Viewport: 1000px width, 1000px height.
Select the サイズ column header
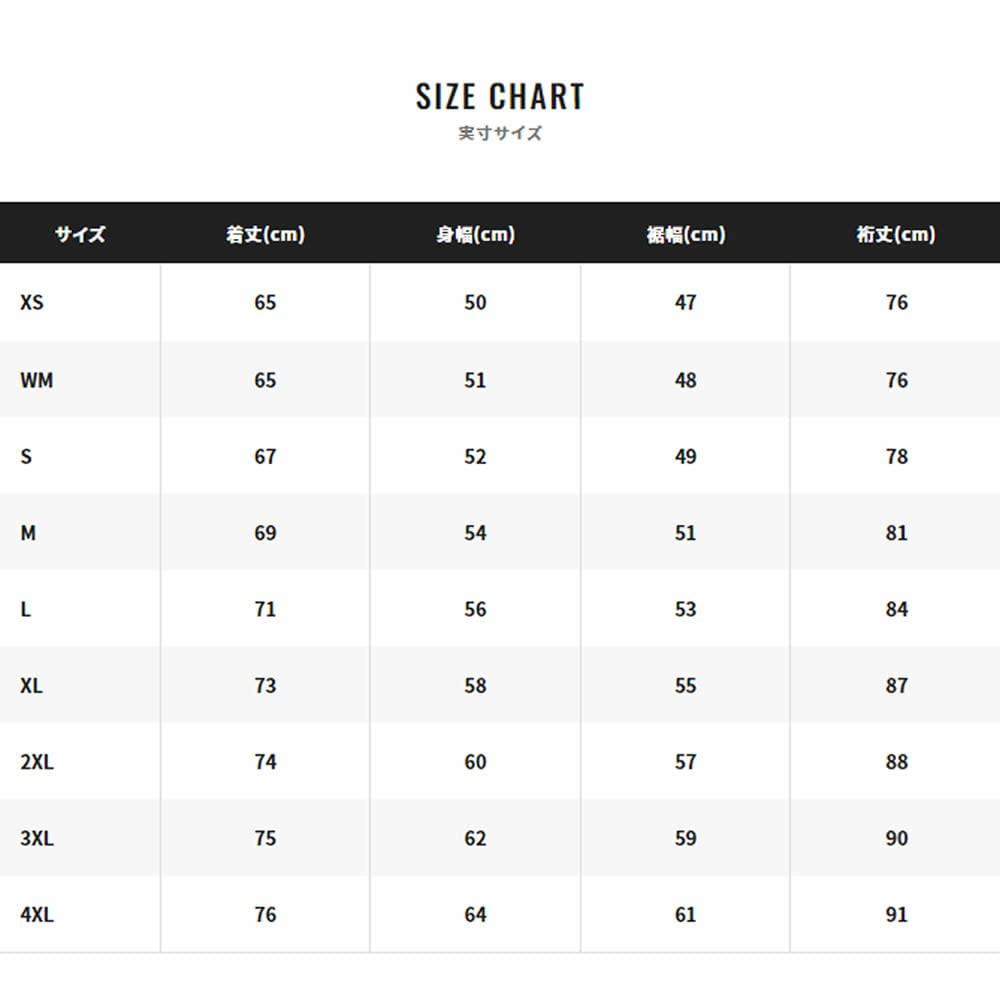click(80, 235)
